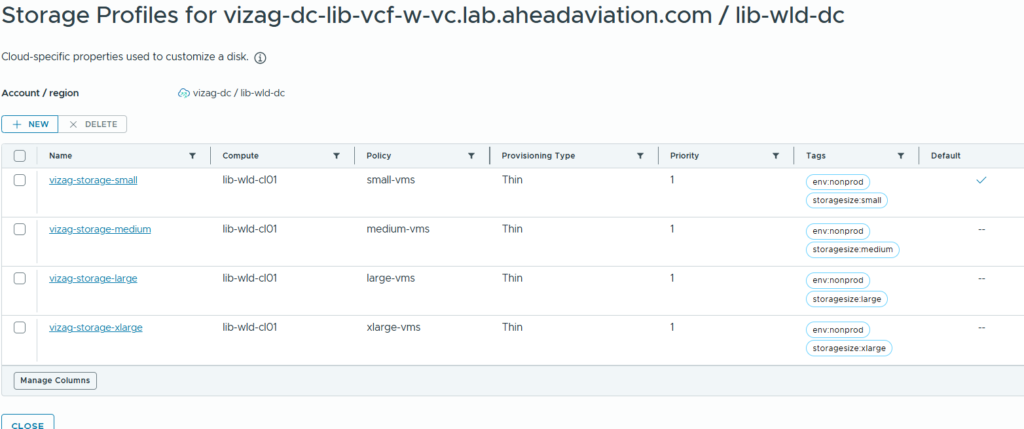Screen dimensions: 1024x429
Task: Create a new storage profile
Action: pyautogui.click(x=30, y=124)
